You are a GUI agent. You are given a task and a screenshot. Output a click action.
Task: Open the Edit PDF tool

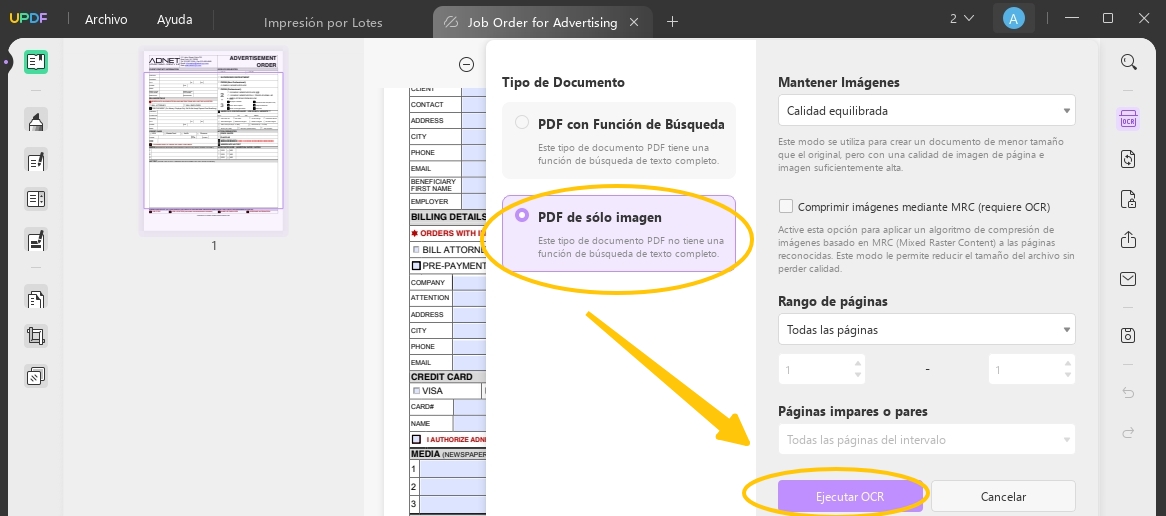(36, 160)
